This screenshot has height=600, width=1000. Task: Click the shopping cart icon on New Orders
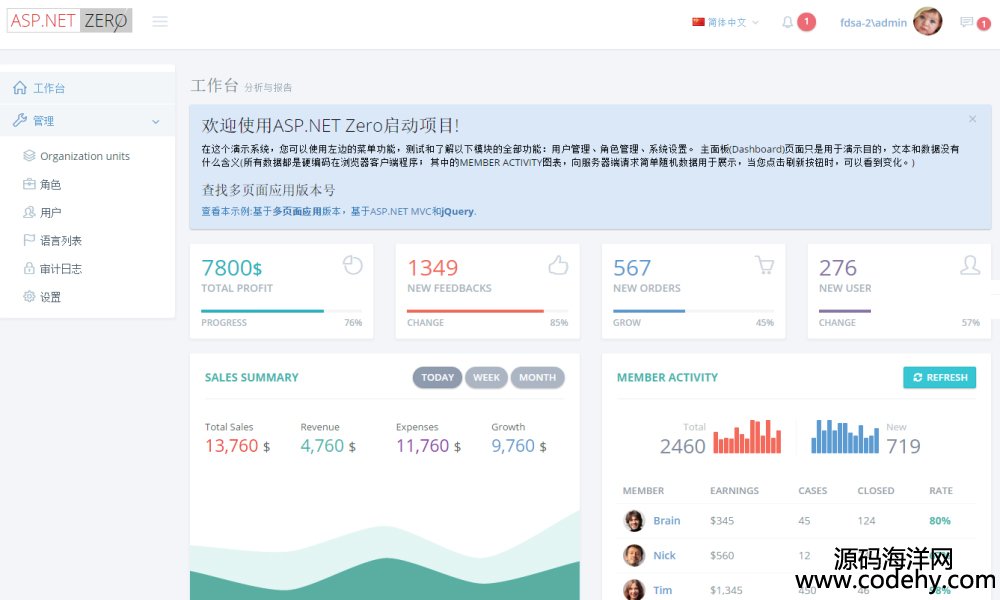pos(764,265)
